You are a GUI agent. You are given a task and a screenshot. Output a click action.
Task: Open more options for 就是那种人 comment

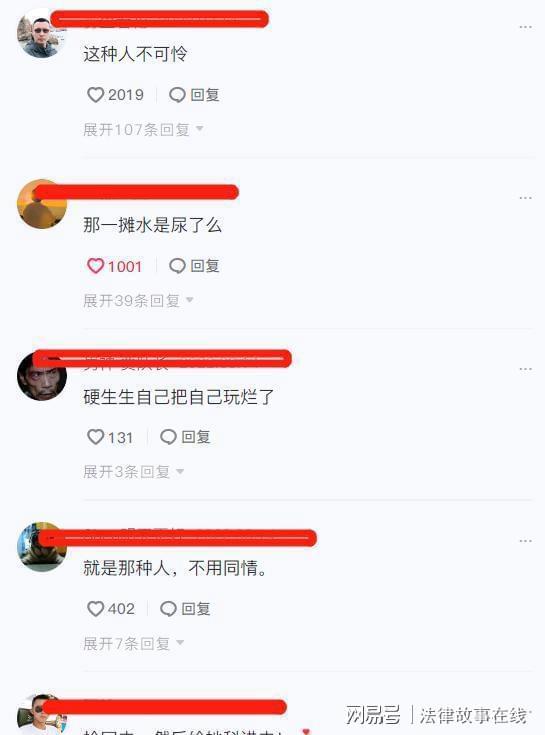click(x=525, y=540)
